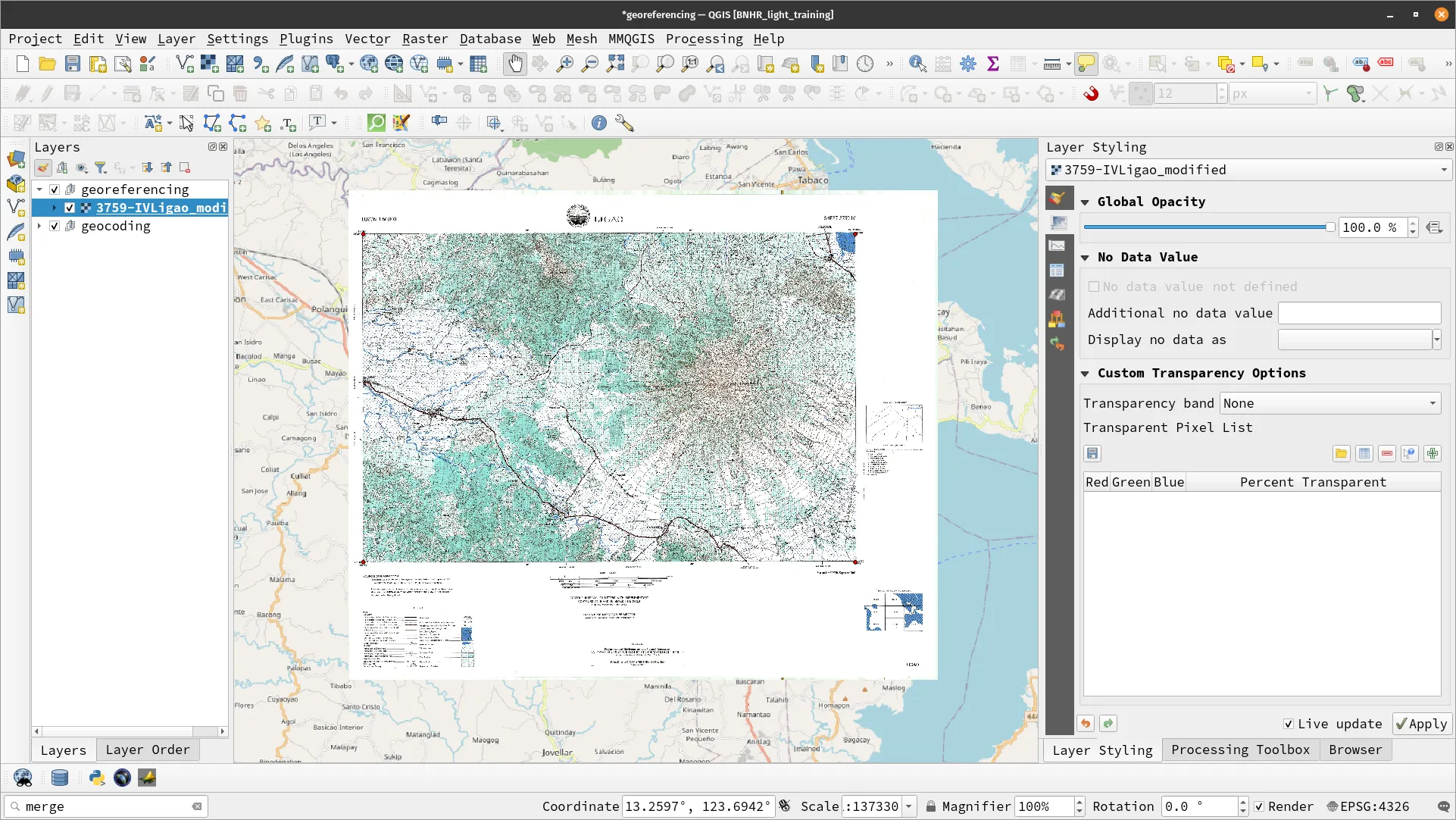Click the EPSG:4326 CRS button
This screenshot has height=820, width=1456.
(1368, 807)
